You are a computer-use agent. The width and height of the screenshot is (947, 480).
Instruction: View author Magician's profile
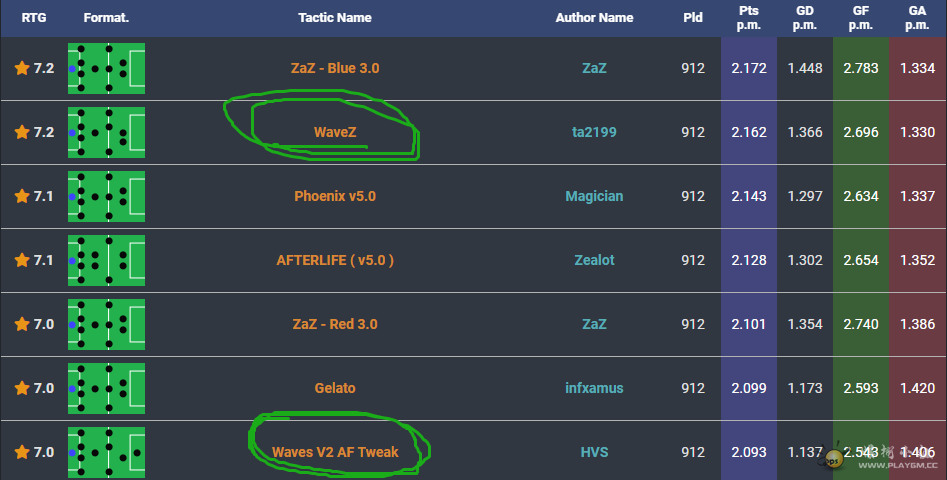point(594,196)
